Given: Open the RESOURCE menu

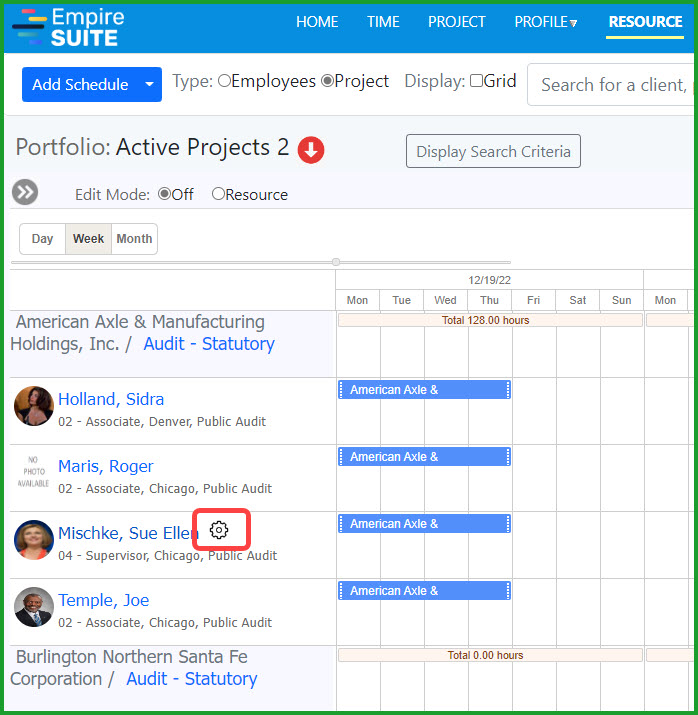Looking at the screenshot, I should pos(645,22).
